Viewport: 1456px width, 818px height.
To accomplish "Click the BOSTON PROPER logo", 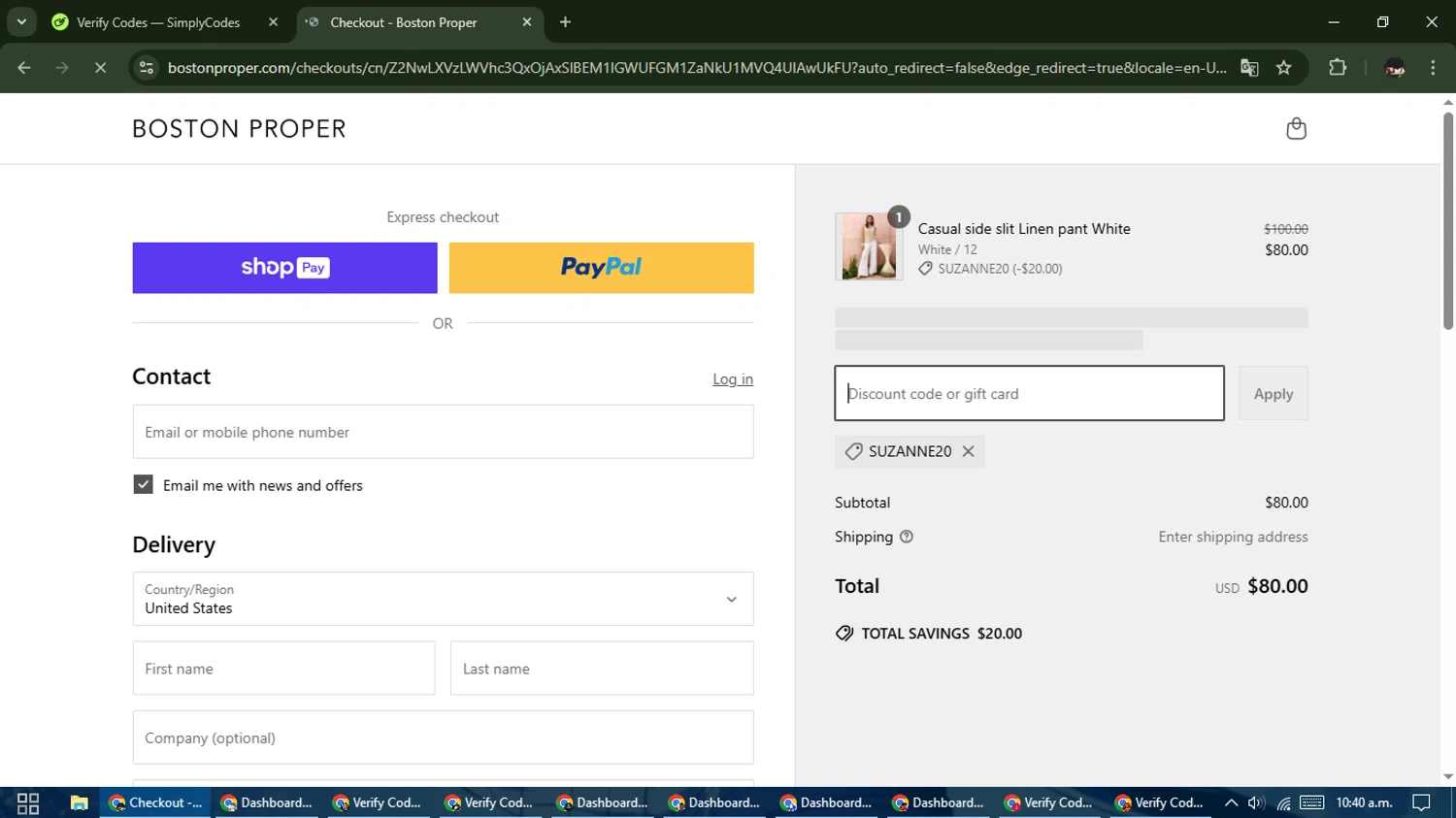I will point(239,129).
